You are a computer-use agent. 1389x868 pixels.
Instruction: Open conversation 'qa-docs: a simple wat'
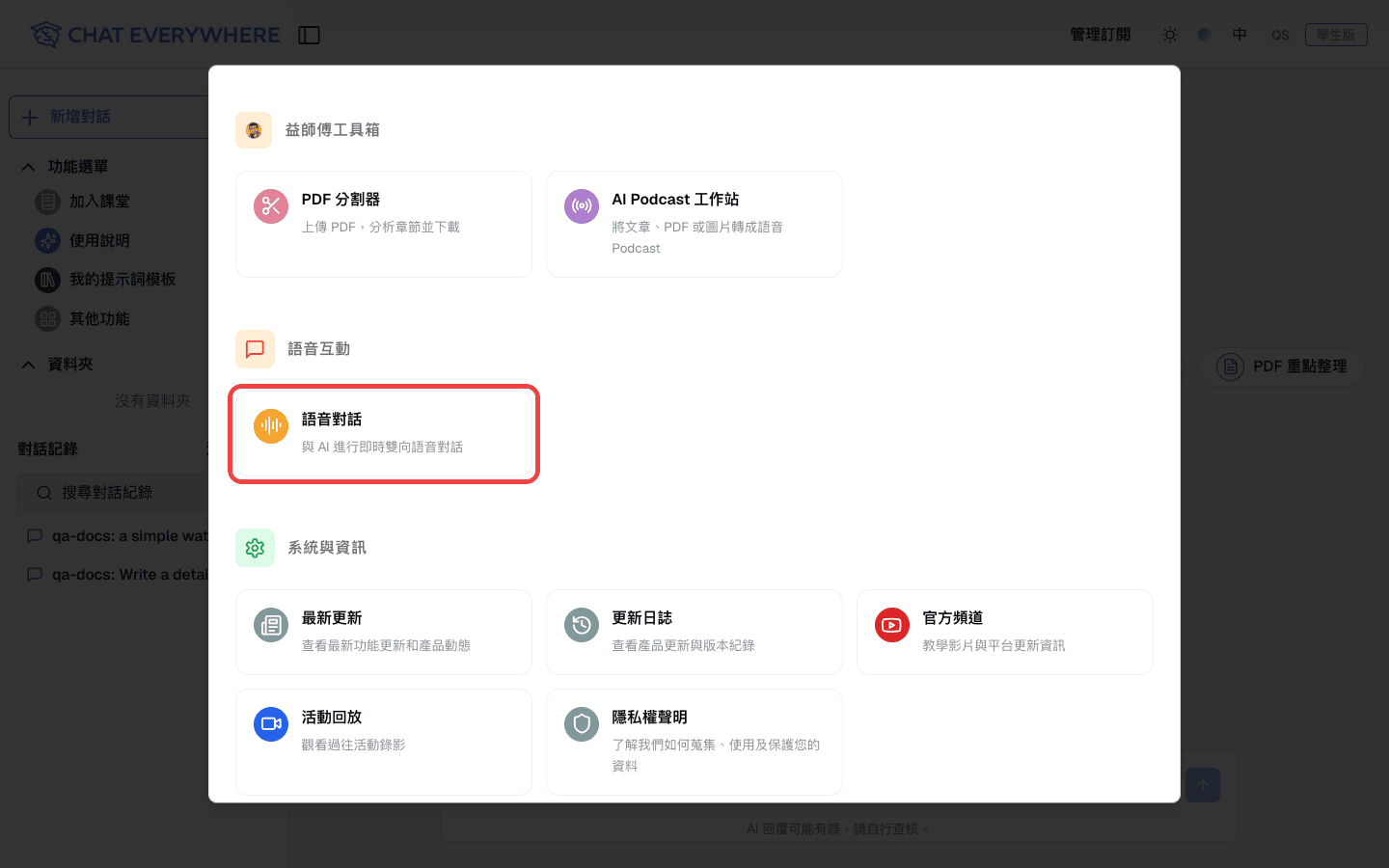point(116,536)
